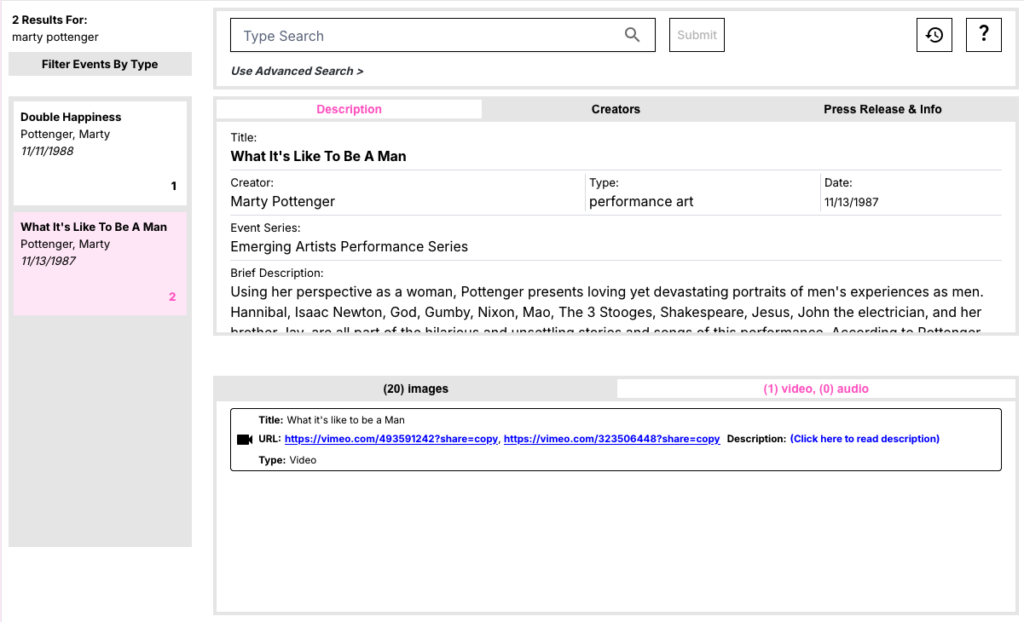Switch to (1) video, (0) audio tab
1024x622 pixels.
(816, 389)
